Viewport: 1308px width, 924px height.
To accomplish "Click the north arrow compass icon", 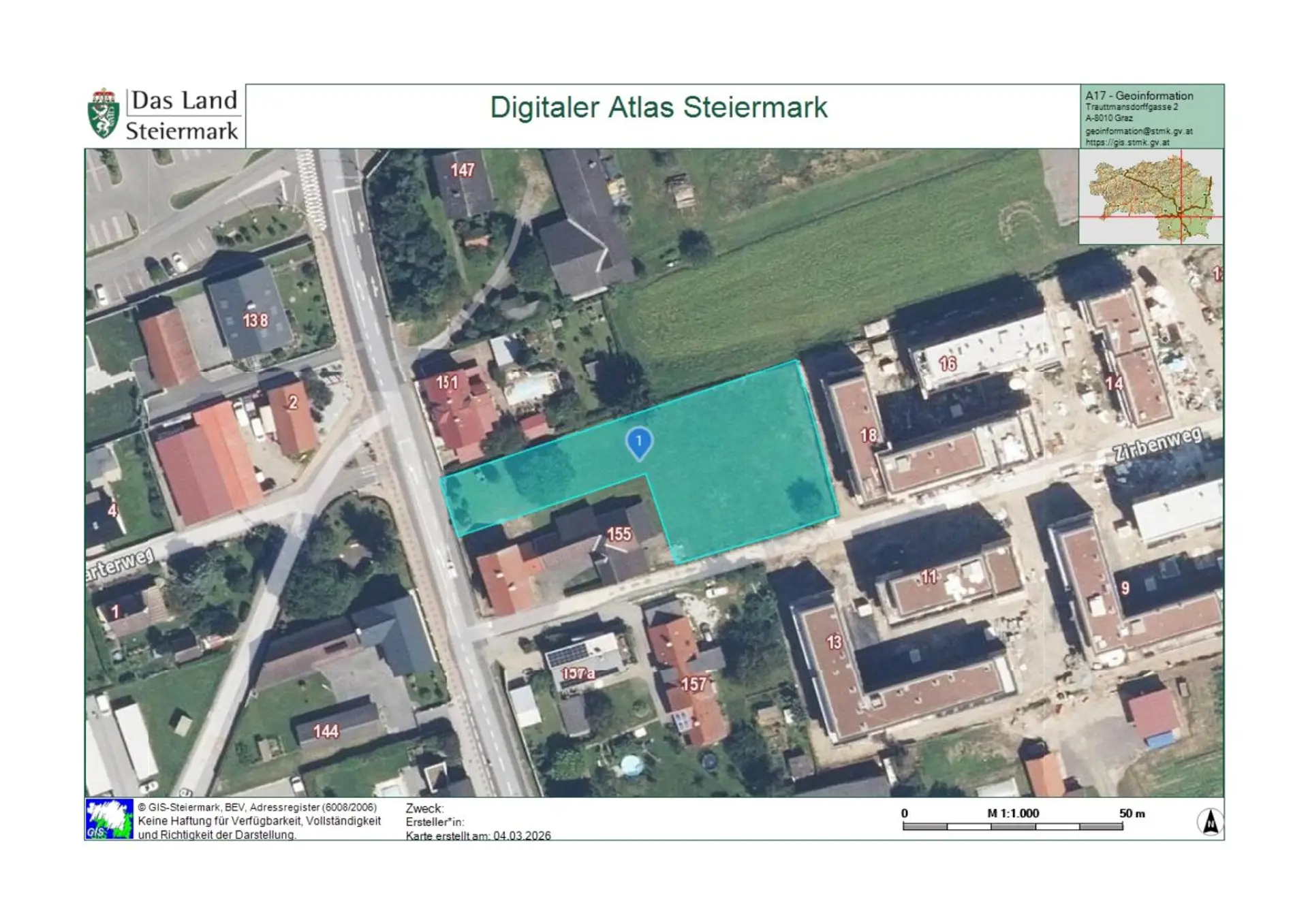I will (x=1210, y=821).
